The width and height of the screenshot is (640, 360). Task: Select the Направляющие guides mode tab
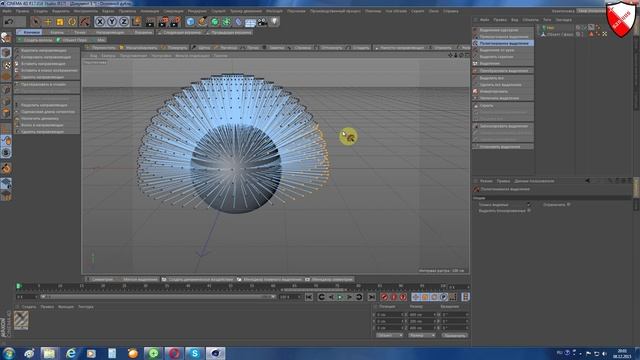110,32
